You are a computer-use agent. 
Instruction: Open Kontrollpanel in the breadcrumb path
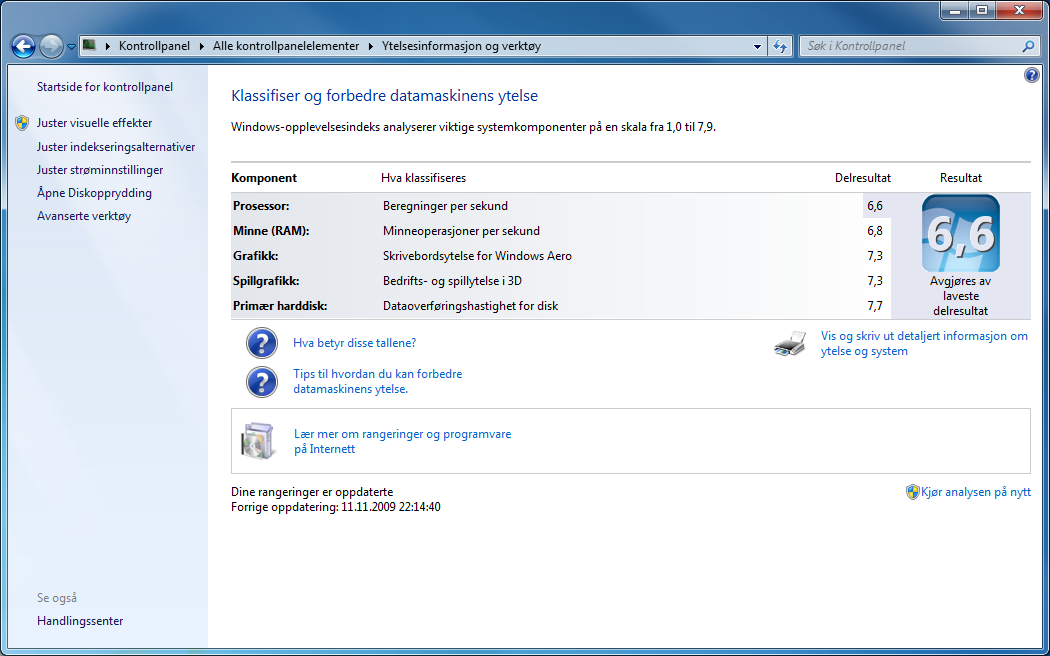click(154, 46)
